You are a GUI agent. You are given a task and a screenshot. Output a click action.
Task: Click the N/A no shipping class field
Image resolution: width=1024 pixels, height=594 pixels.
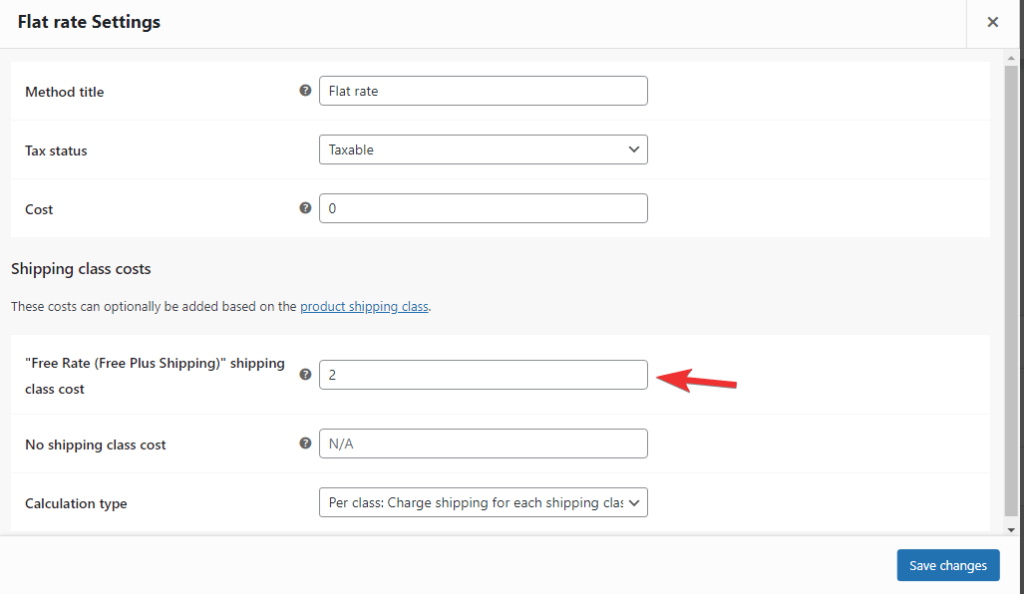pos(483,443)
